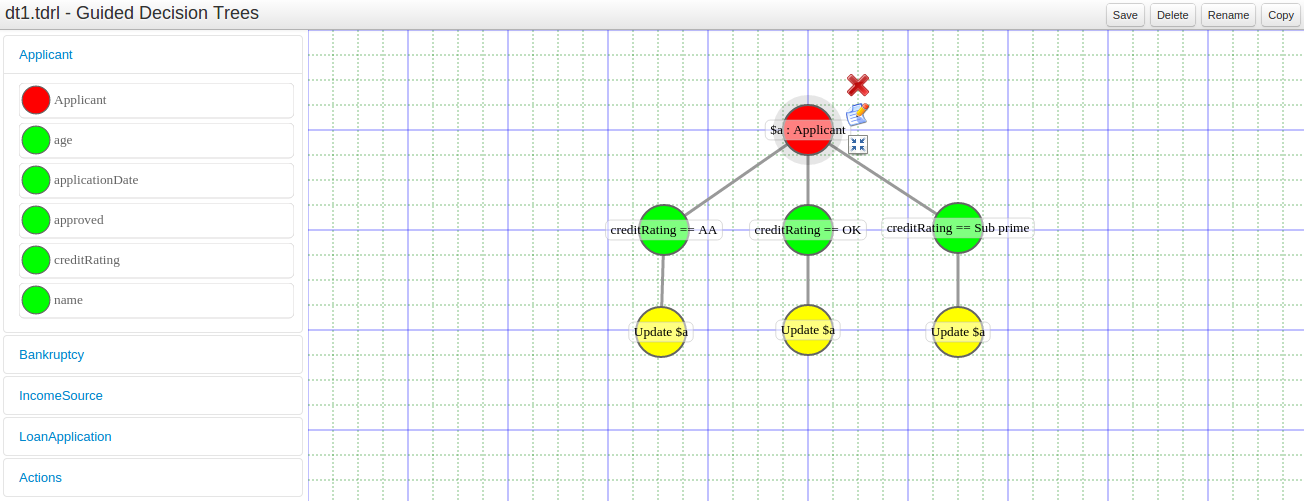Image resolution: width=1304 pixels, height=501 pixels.
Task: Click the Update $a node under Sub prime
Action: [958, 332]
